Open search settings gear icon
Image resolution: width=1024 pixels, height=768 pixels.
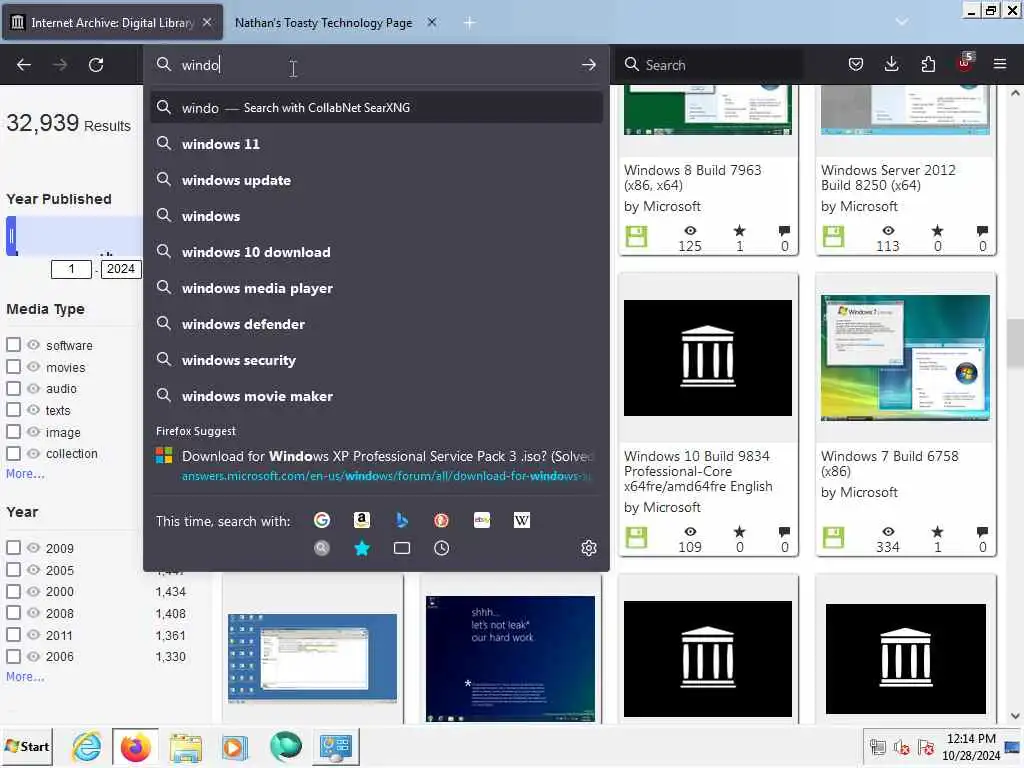click(x=589, y=548)
